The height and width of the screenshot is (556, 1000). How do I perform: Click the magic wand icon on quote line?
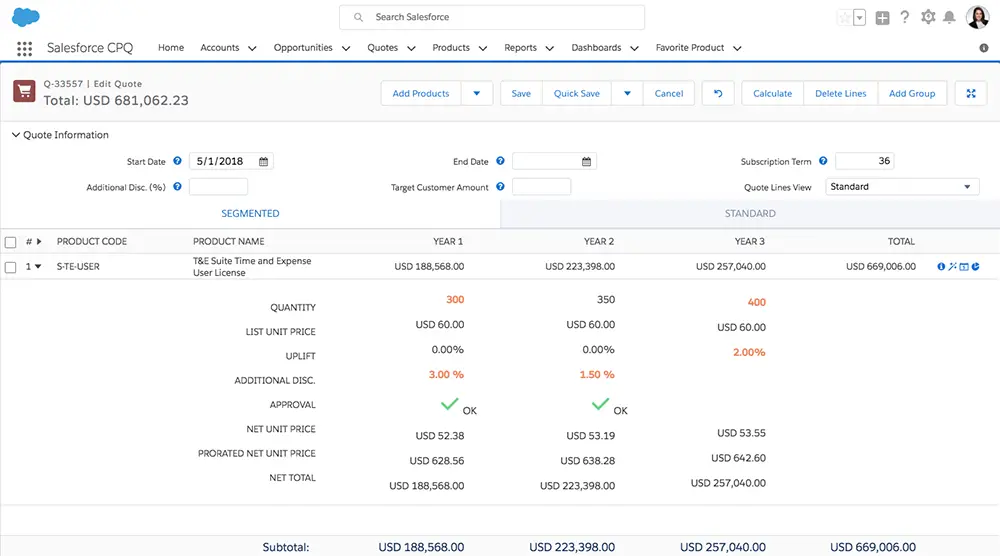pyautogui.click(x=952, y=267)
